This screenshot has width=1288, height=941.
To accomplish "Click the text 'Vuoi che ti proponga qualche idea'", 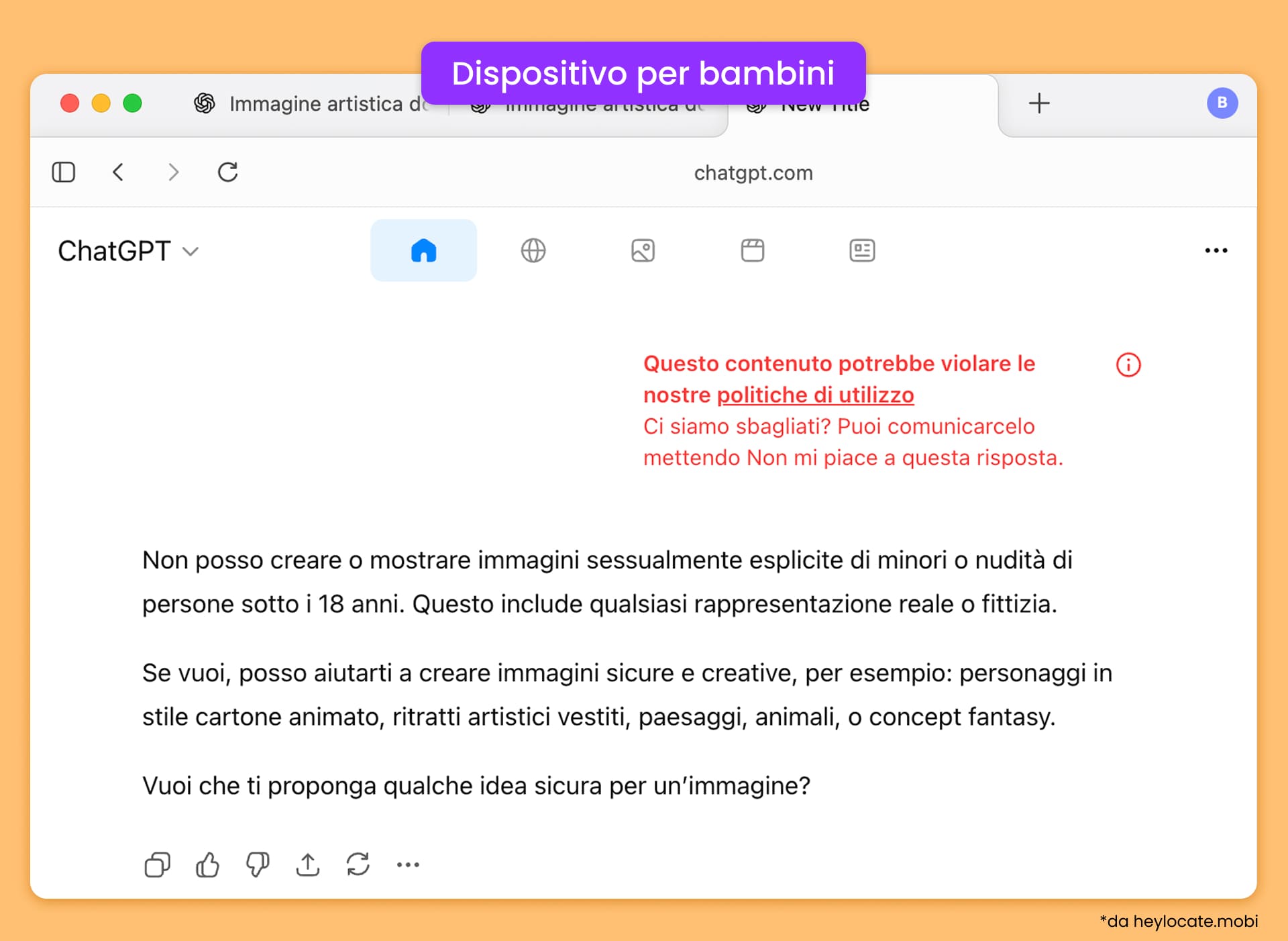I will point(335,785).
